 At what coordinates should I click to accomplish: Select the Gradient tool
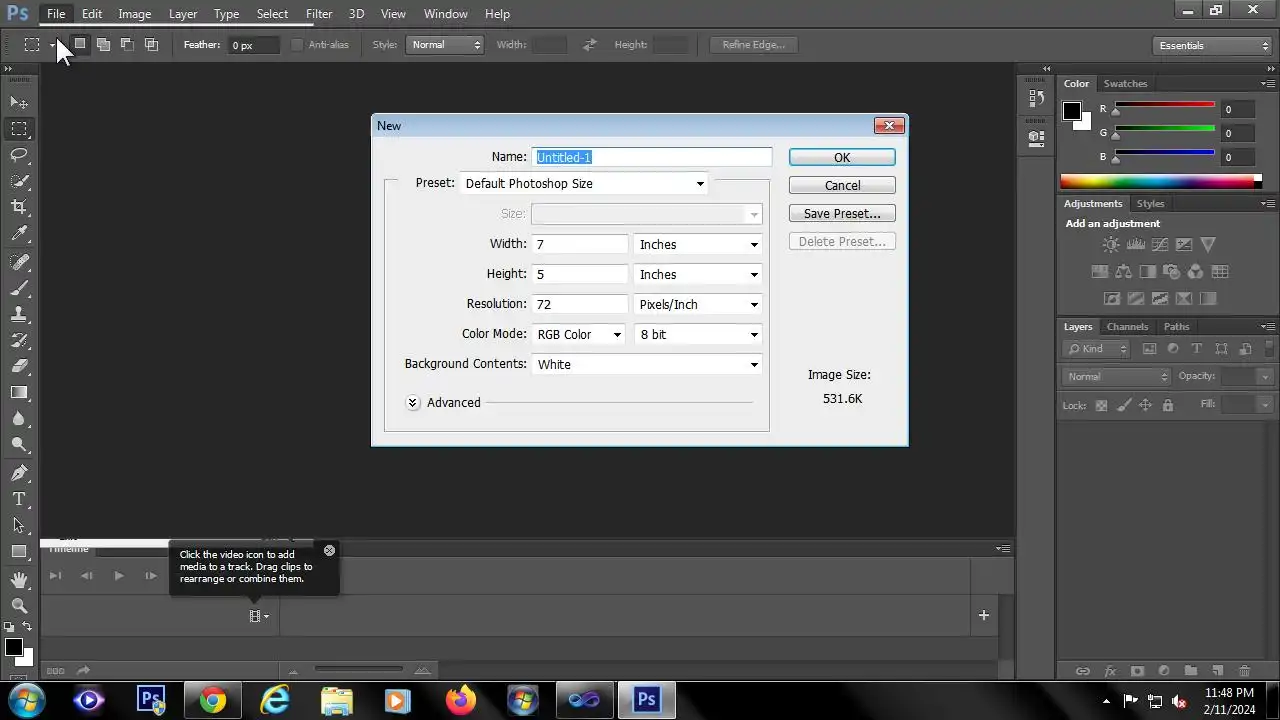coord(19,392)
